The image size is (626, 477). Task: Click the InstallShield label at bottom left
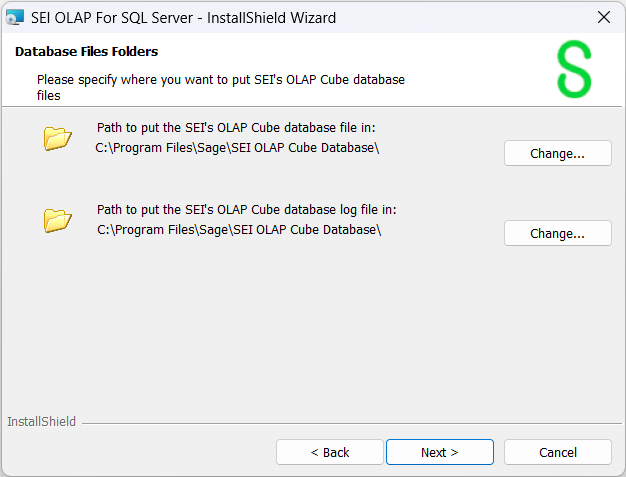[41, 422]
